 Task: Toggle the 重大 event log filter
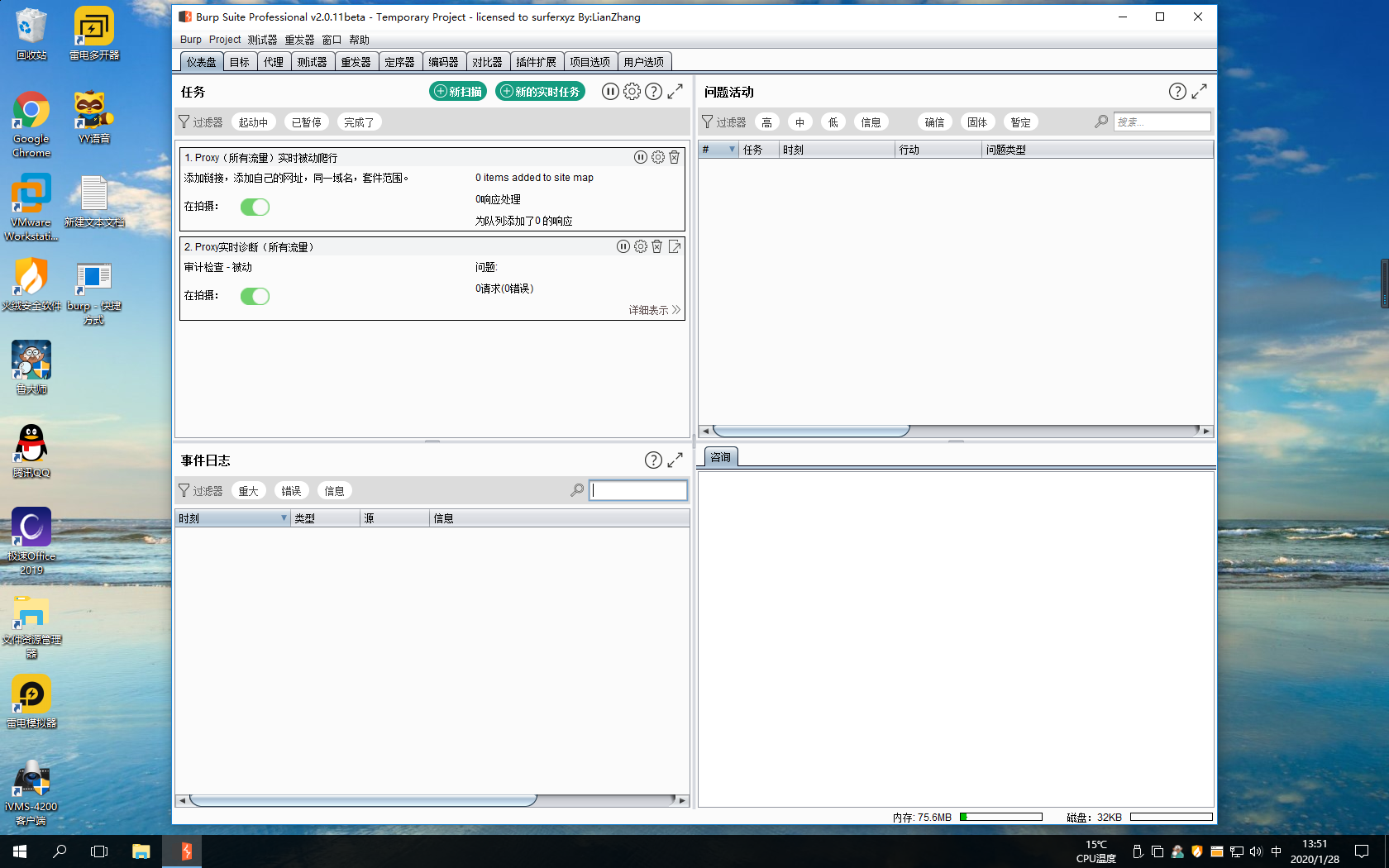point(249,491)
